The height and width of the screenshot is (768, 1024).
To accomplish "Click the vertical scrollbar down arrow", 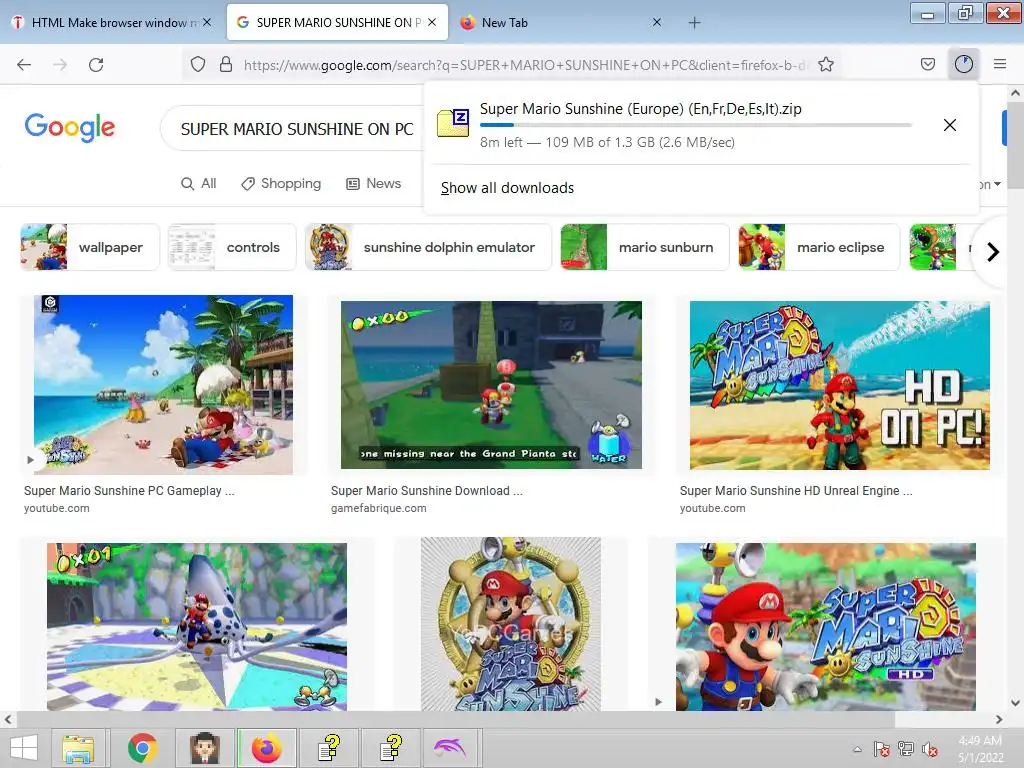I will click(x=1016, y=703).
